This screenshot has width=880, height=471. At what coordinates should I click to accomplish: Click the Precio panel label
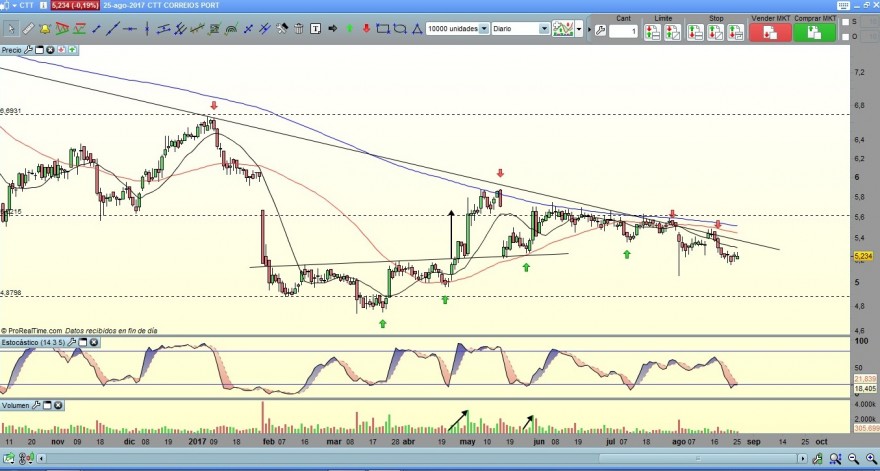pos(11,50)
